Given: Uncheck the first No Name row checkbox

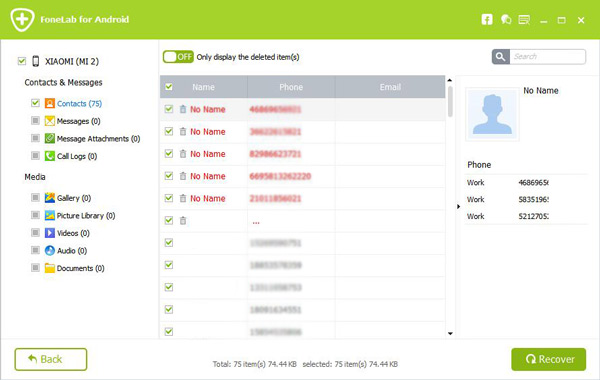Looking at the screenshot, I should point(169,109).
